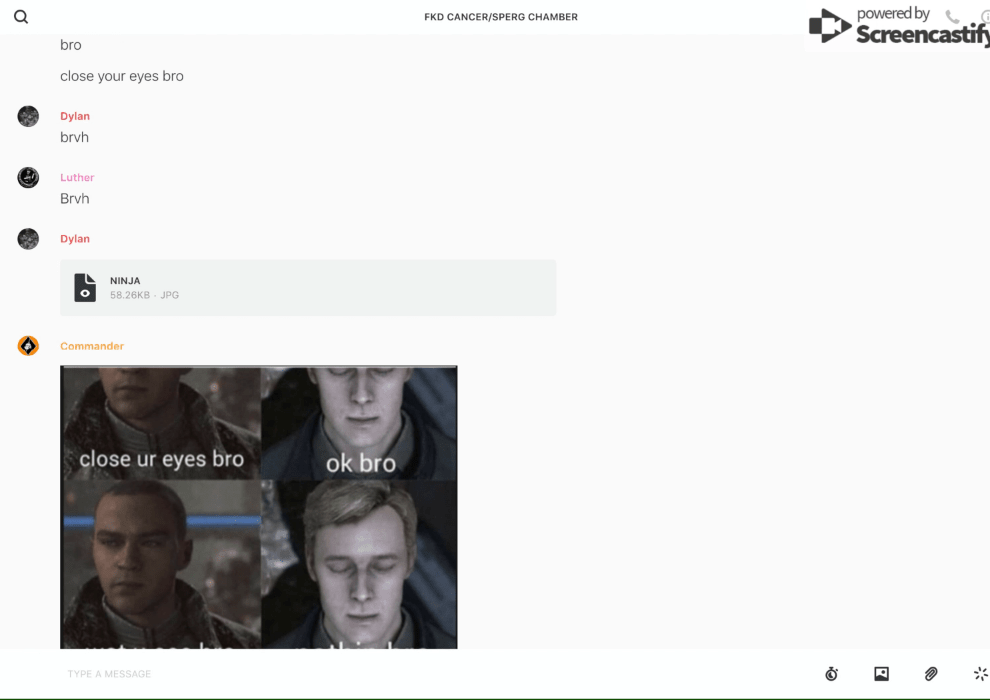
Task: Click the "close your eyes bro" message text
Action: point(122,76)
